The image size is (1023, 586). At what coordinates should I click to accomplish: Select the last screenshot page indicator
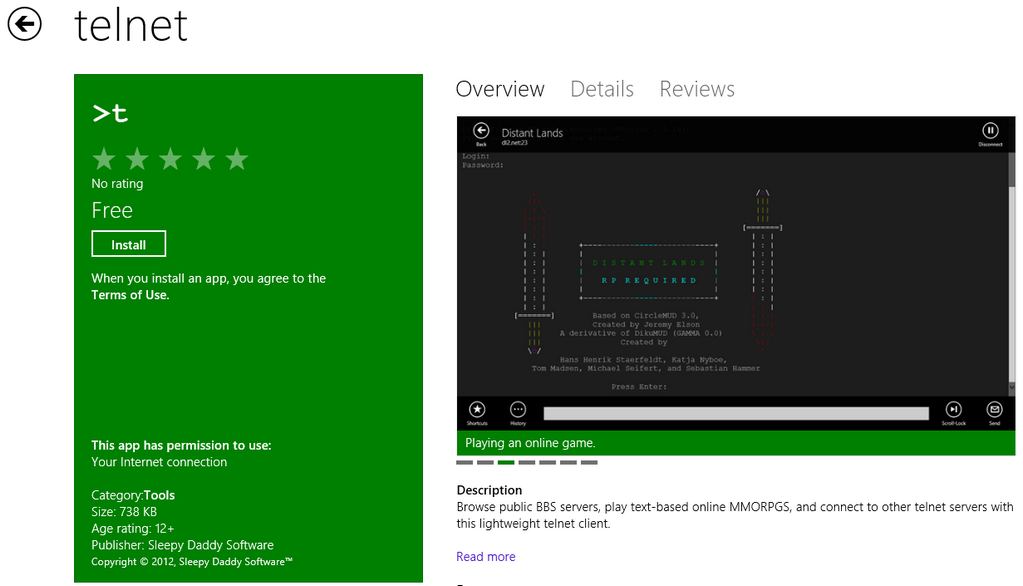[589, 463]
